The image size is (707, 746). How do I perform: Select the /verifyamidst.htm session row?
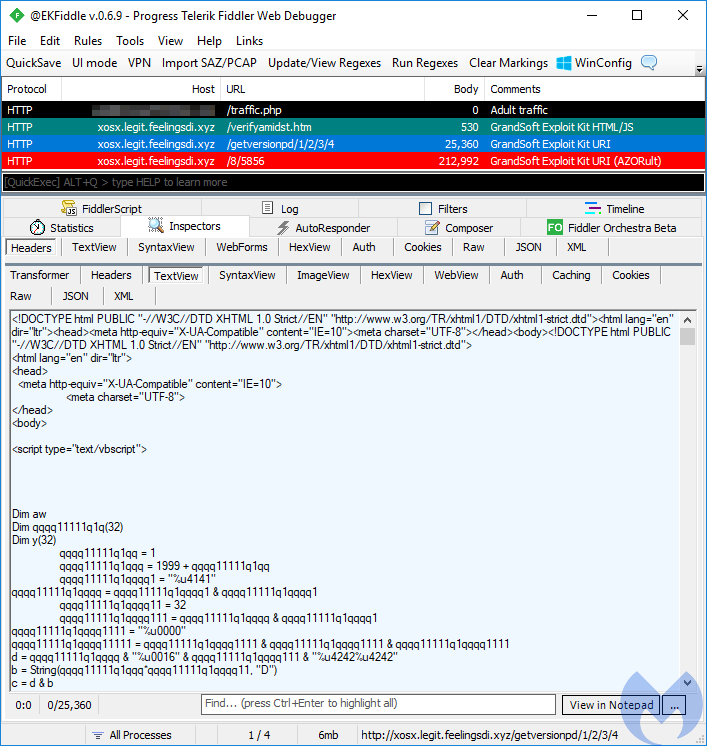pyautogui.click(x=353, y=127)
